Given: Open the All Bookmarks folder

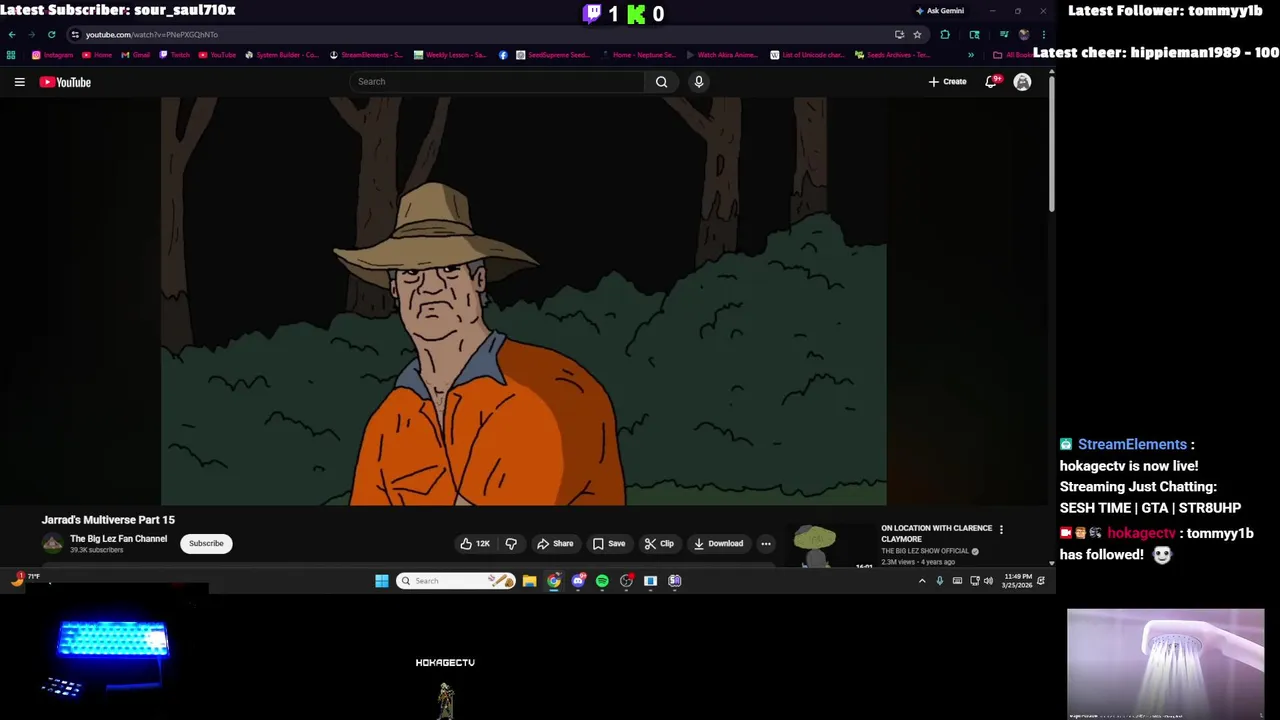Looking at the screenshot, I should [1012, 55].
